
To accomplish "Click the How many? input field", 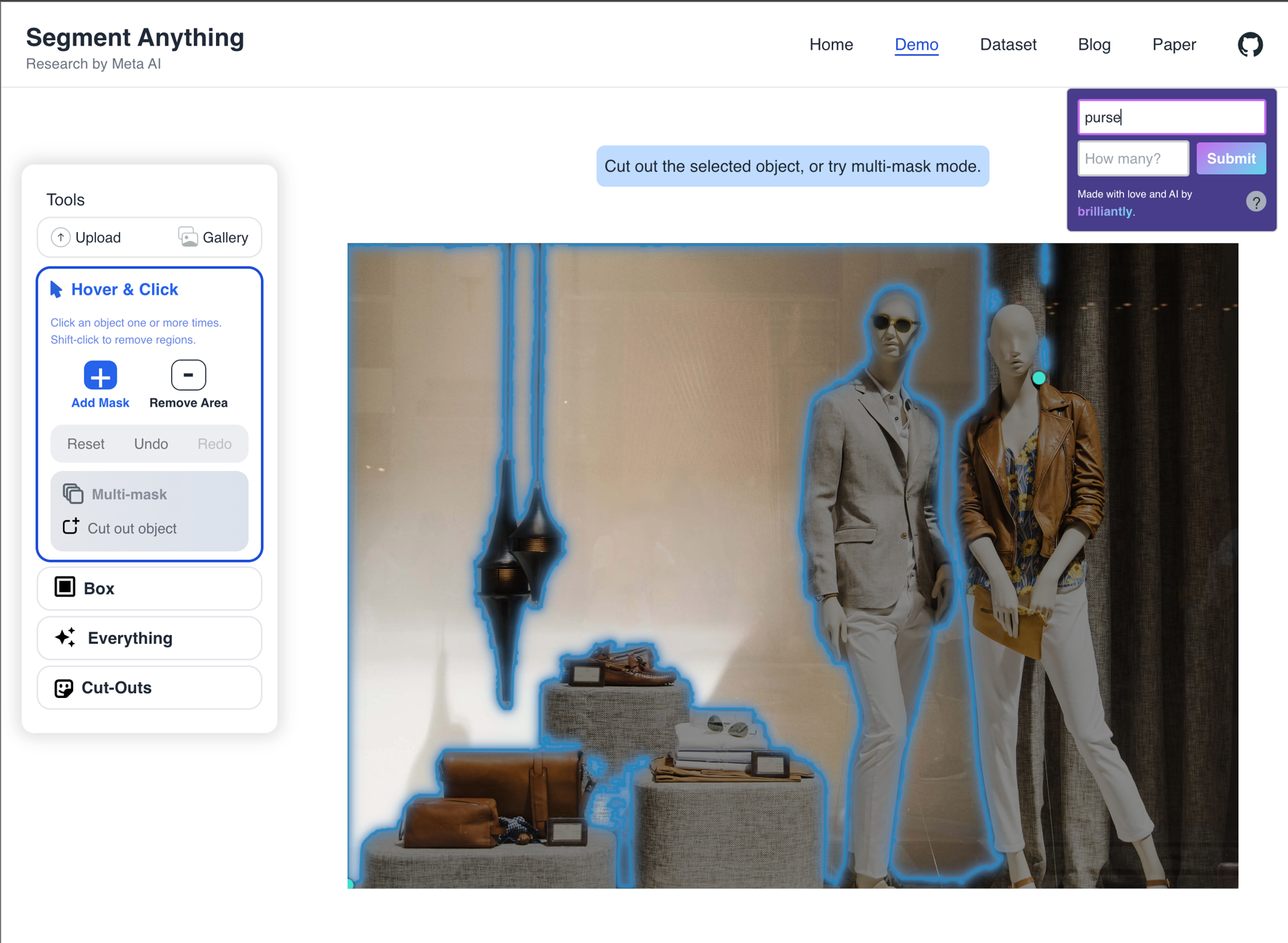I will click(x=1133, y=158).
